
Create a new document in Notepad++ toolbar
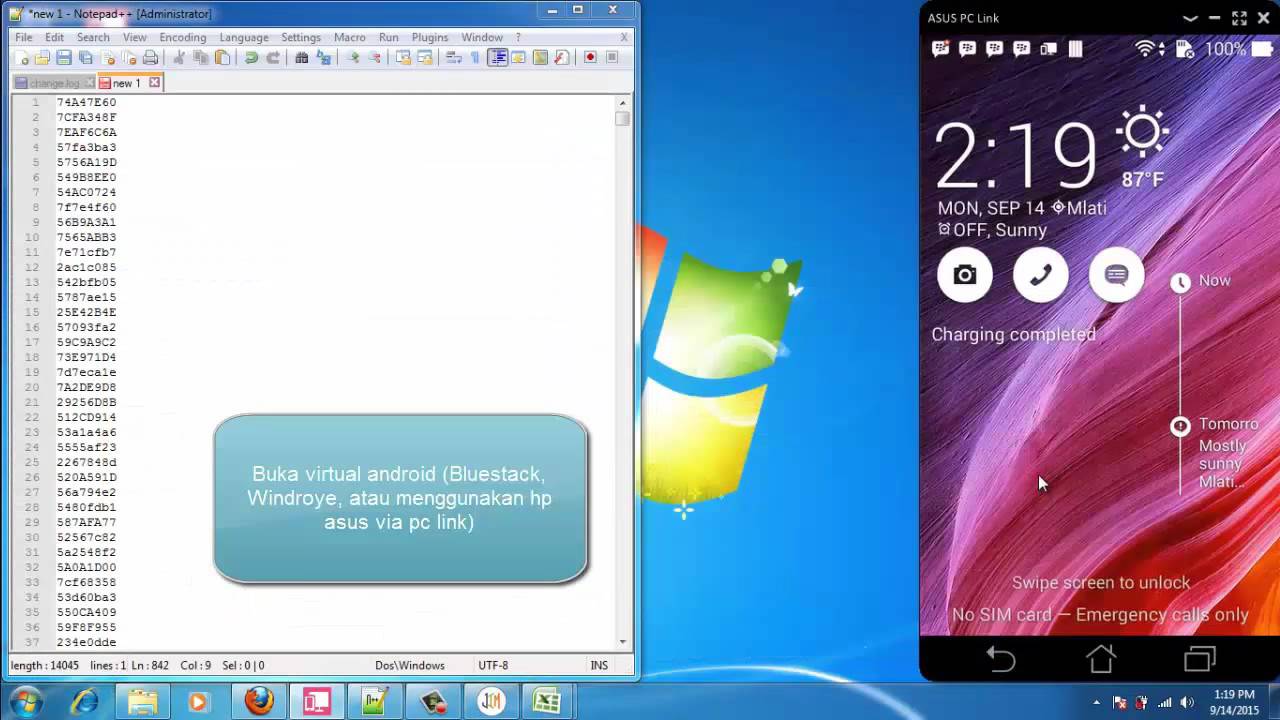click(x=21, y=57)
